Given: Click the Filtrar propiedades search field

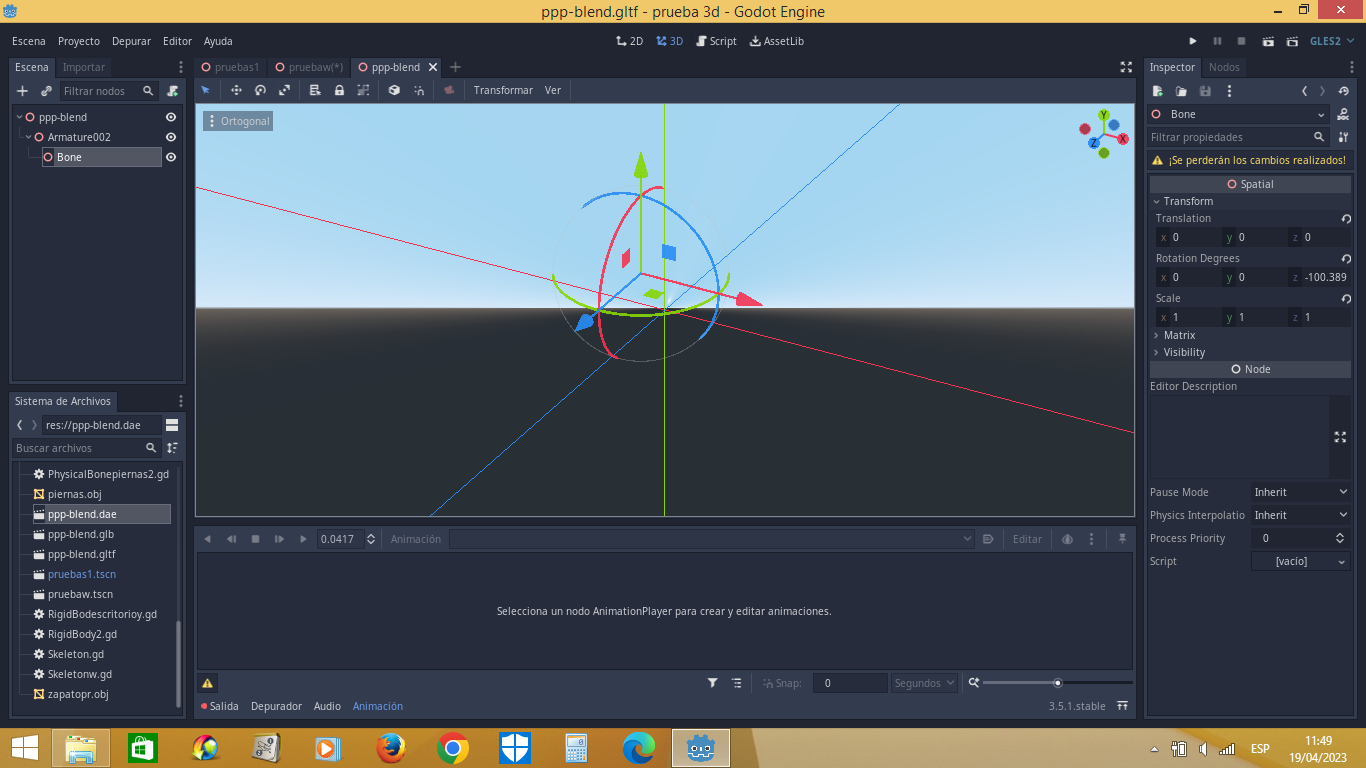Looking at the screenshot, I should 1239,137.
